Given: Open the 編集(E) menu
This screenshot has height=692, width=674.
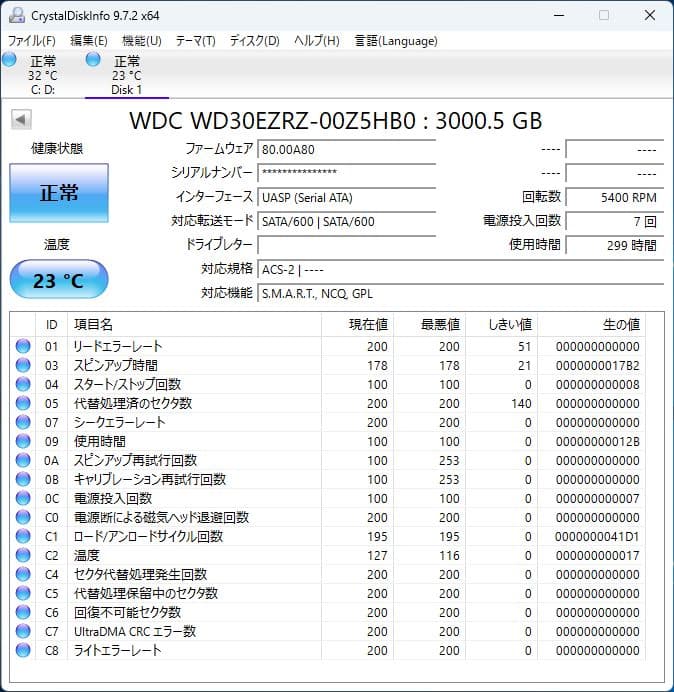Looking at the screenshot, I should coord(89,41).
